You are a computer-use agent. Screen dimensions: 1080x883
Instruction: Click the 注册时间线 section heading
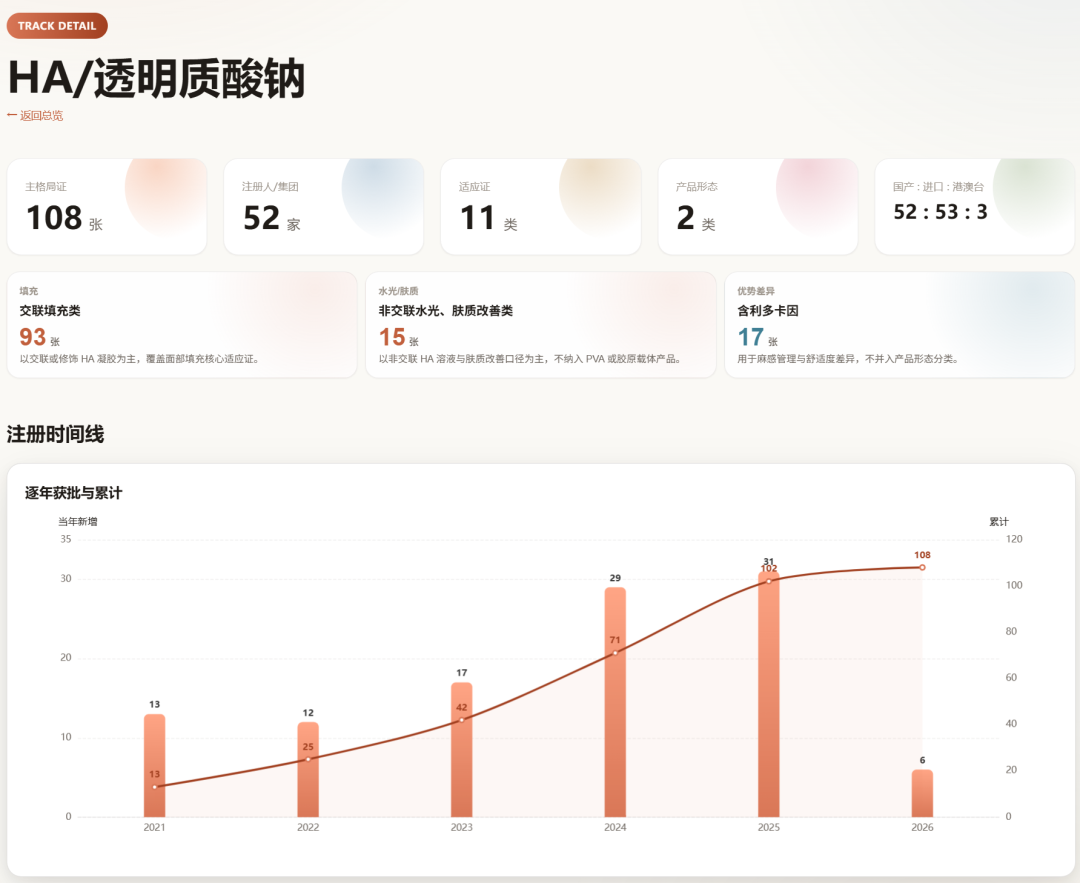(56, 435)
